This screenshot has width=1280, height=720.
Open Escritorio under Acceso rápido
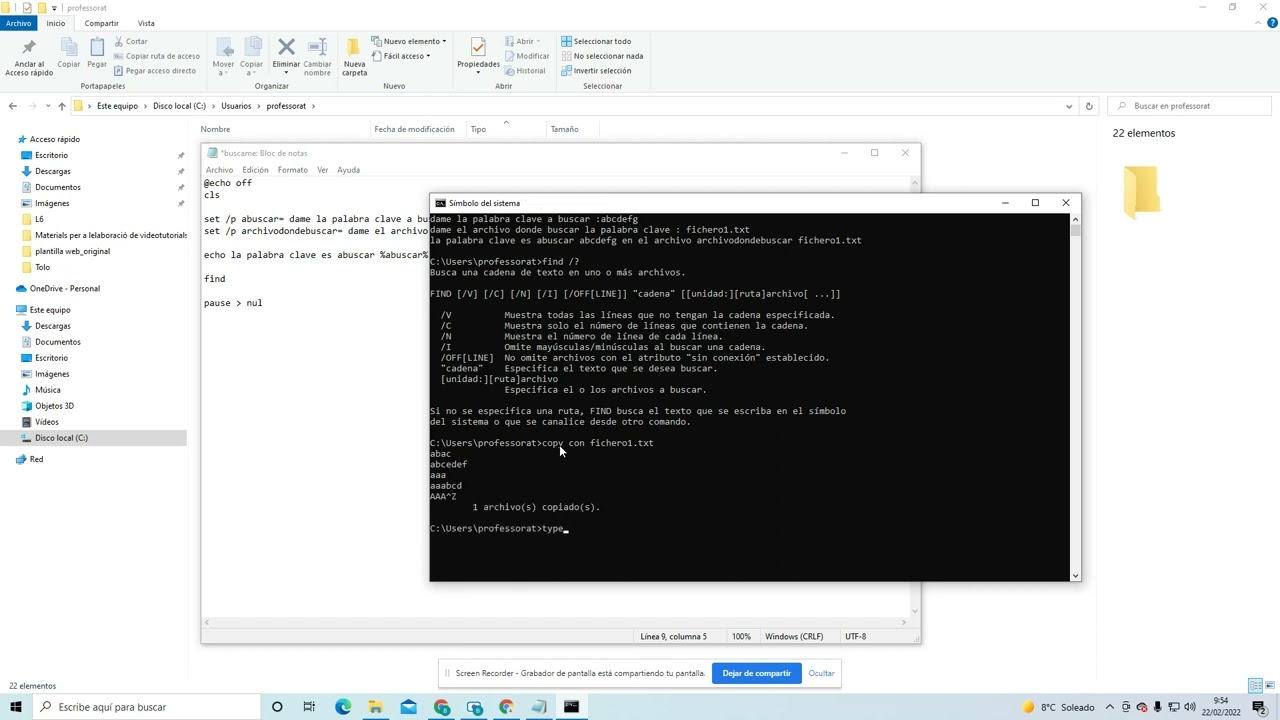pyautogui.click(x=51, y=155)
